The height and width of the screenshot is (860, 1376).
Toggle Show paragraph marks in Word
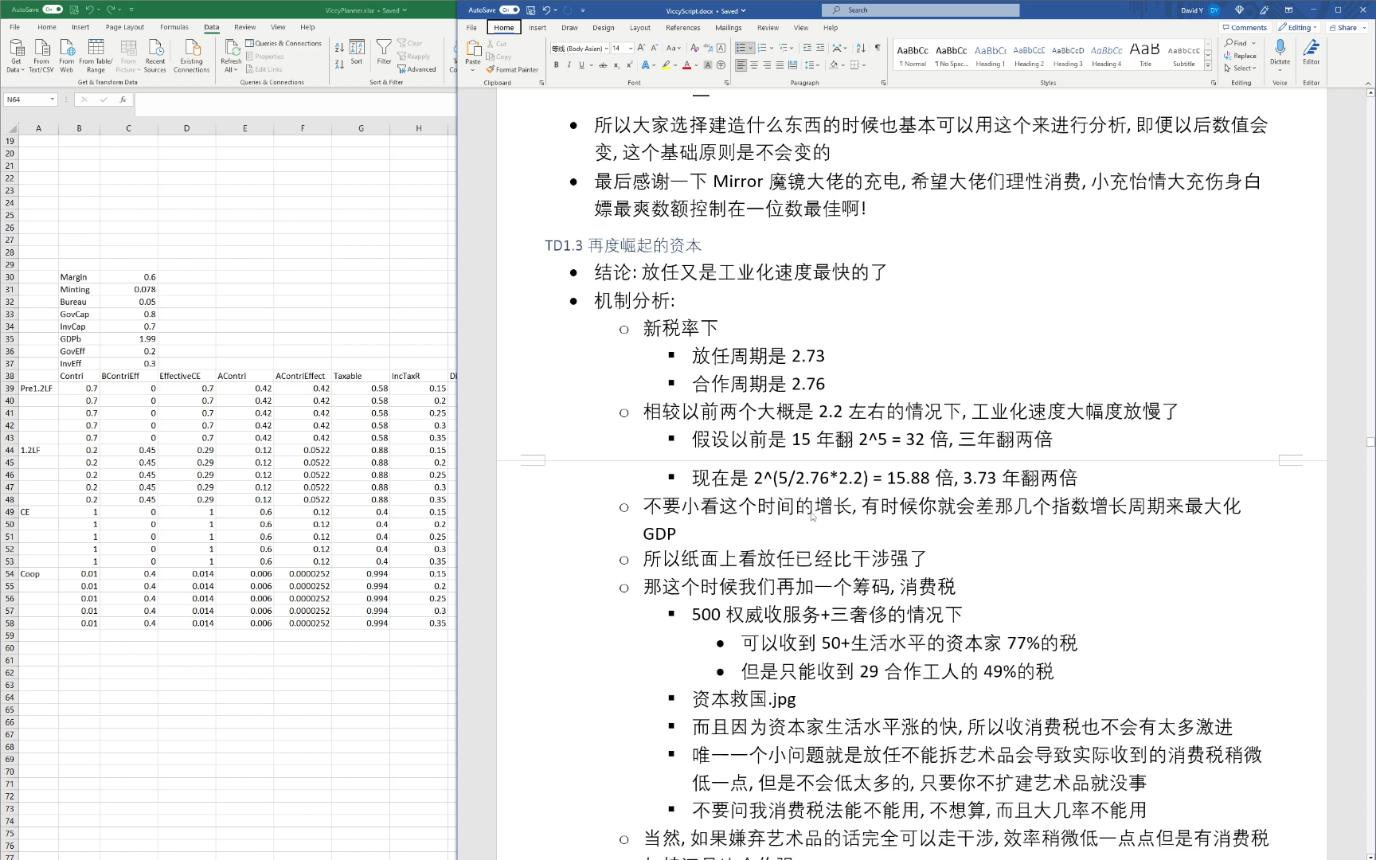click(x=878, y=48)
